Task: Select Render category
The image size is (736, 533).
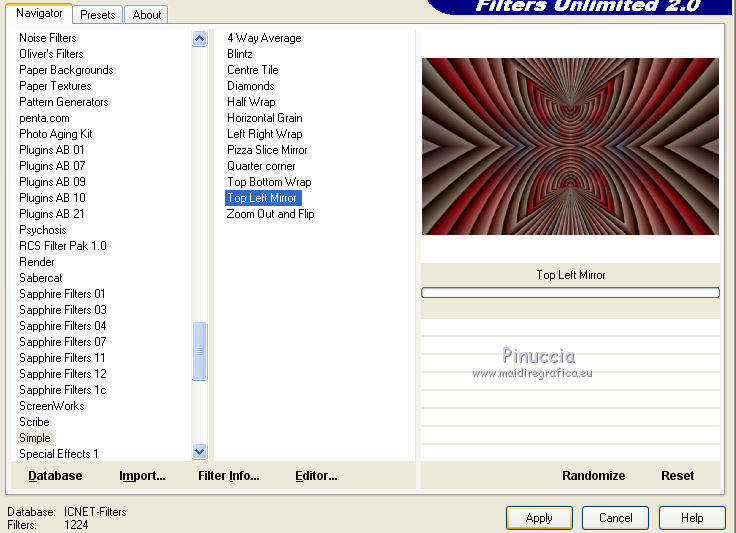Action: (x=37, y=262)
